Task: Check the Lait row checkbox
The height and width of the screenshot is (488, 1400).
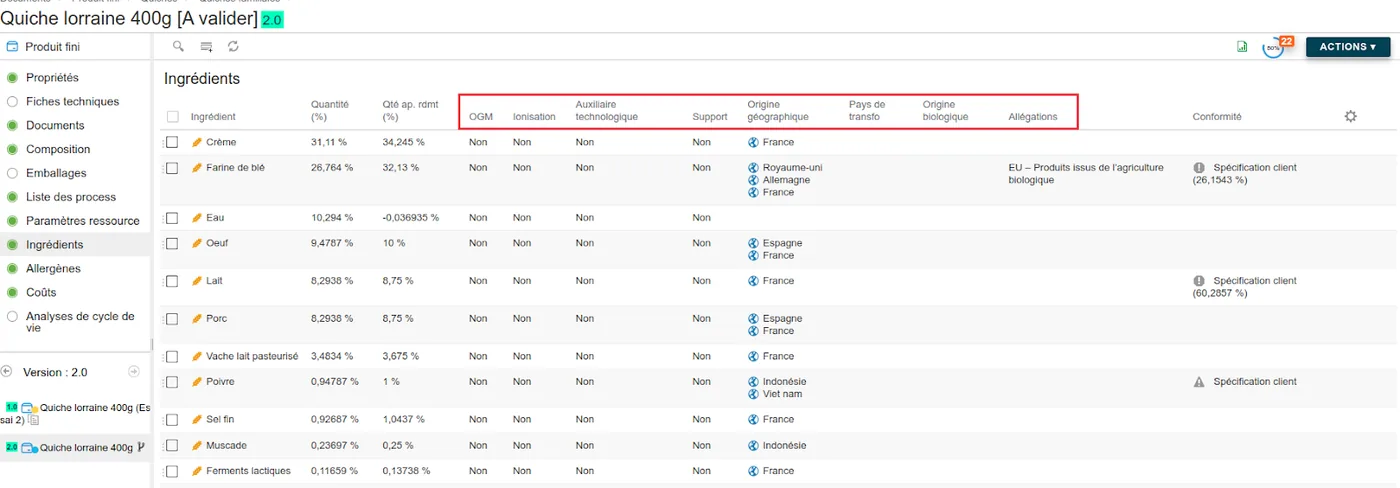Action: point(172,281)
